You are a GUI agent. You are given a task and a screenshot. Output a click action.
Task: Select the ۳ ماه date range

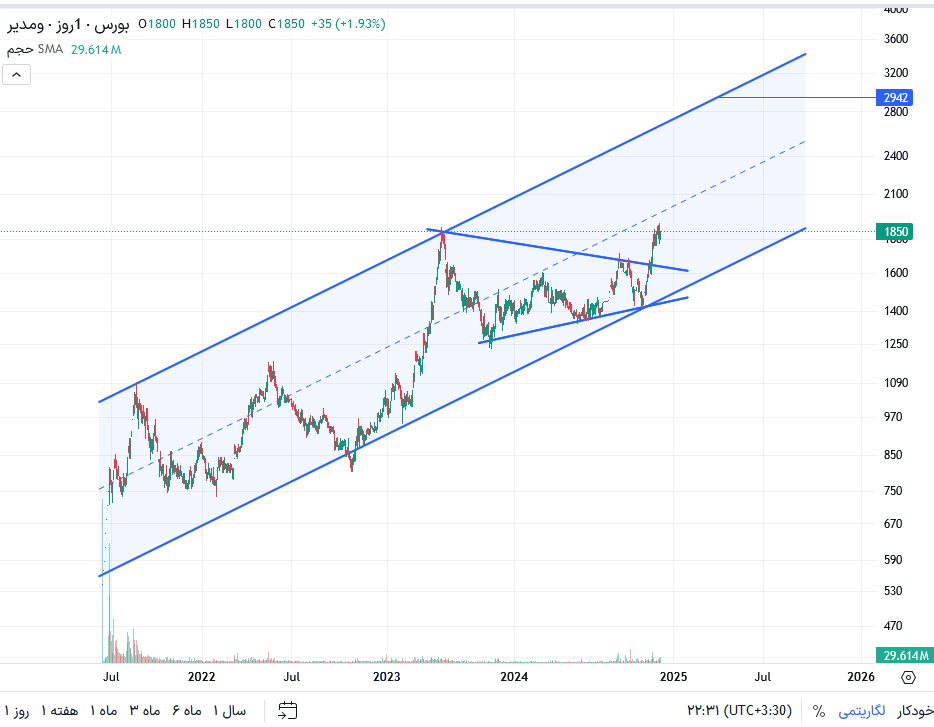145,711
